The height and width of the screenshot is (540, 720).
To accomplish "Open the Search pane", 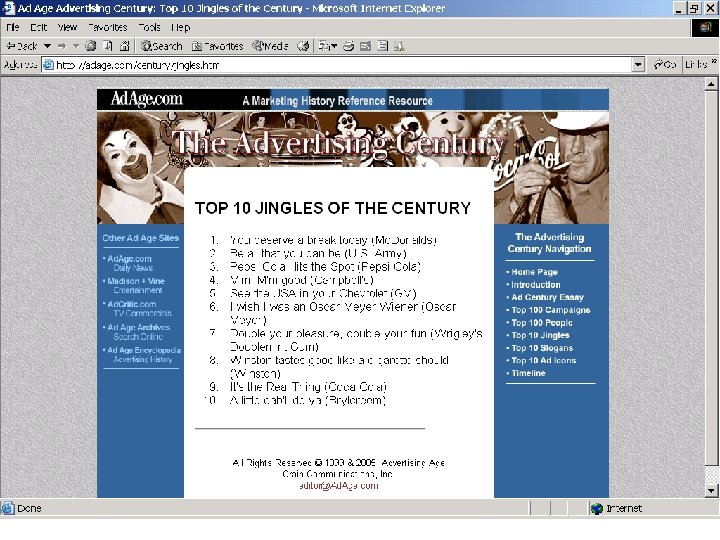I will pyautogui.click(x=162, y=46).
